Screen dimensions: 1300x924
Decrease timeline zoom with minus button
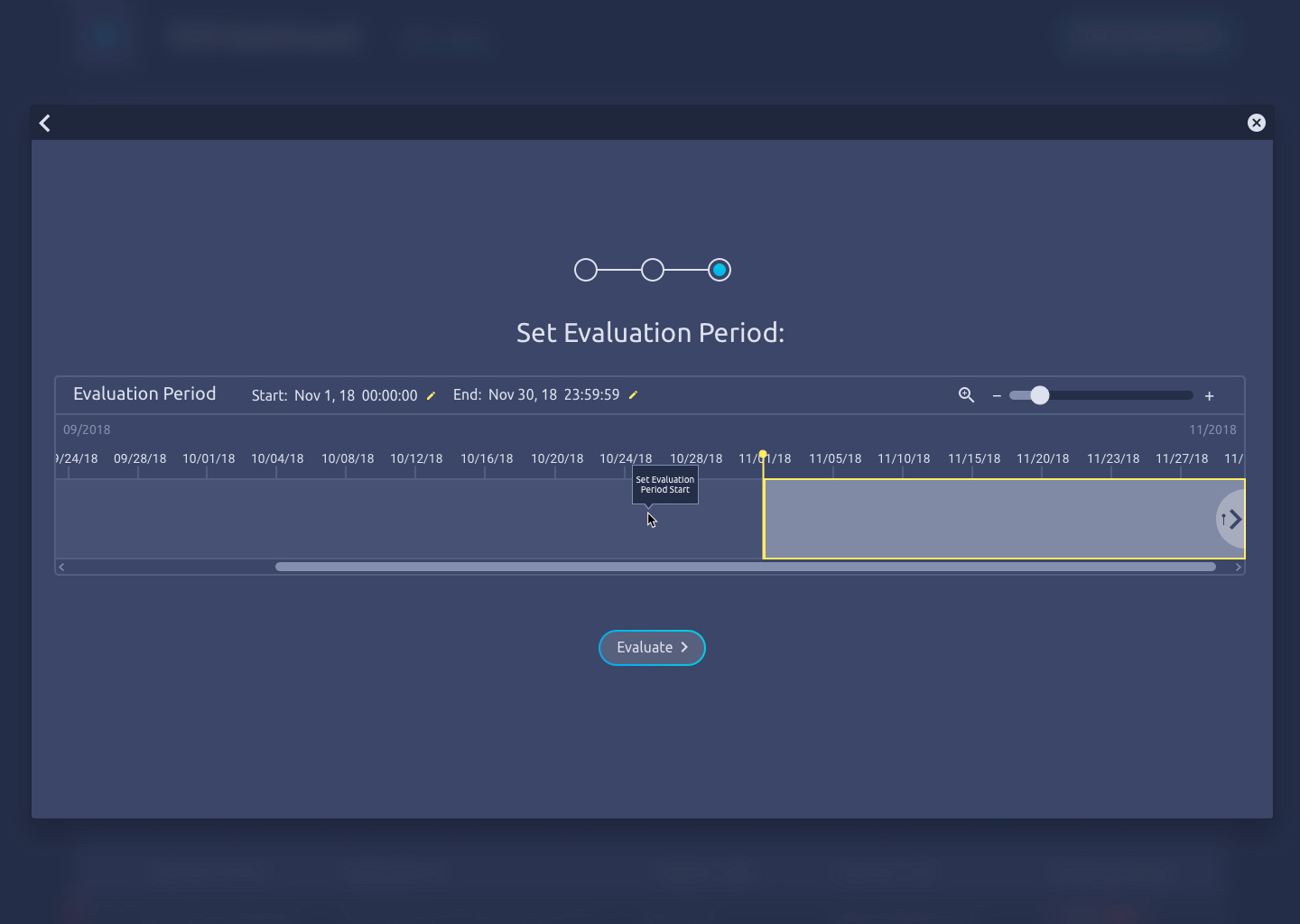997,396
